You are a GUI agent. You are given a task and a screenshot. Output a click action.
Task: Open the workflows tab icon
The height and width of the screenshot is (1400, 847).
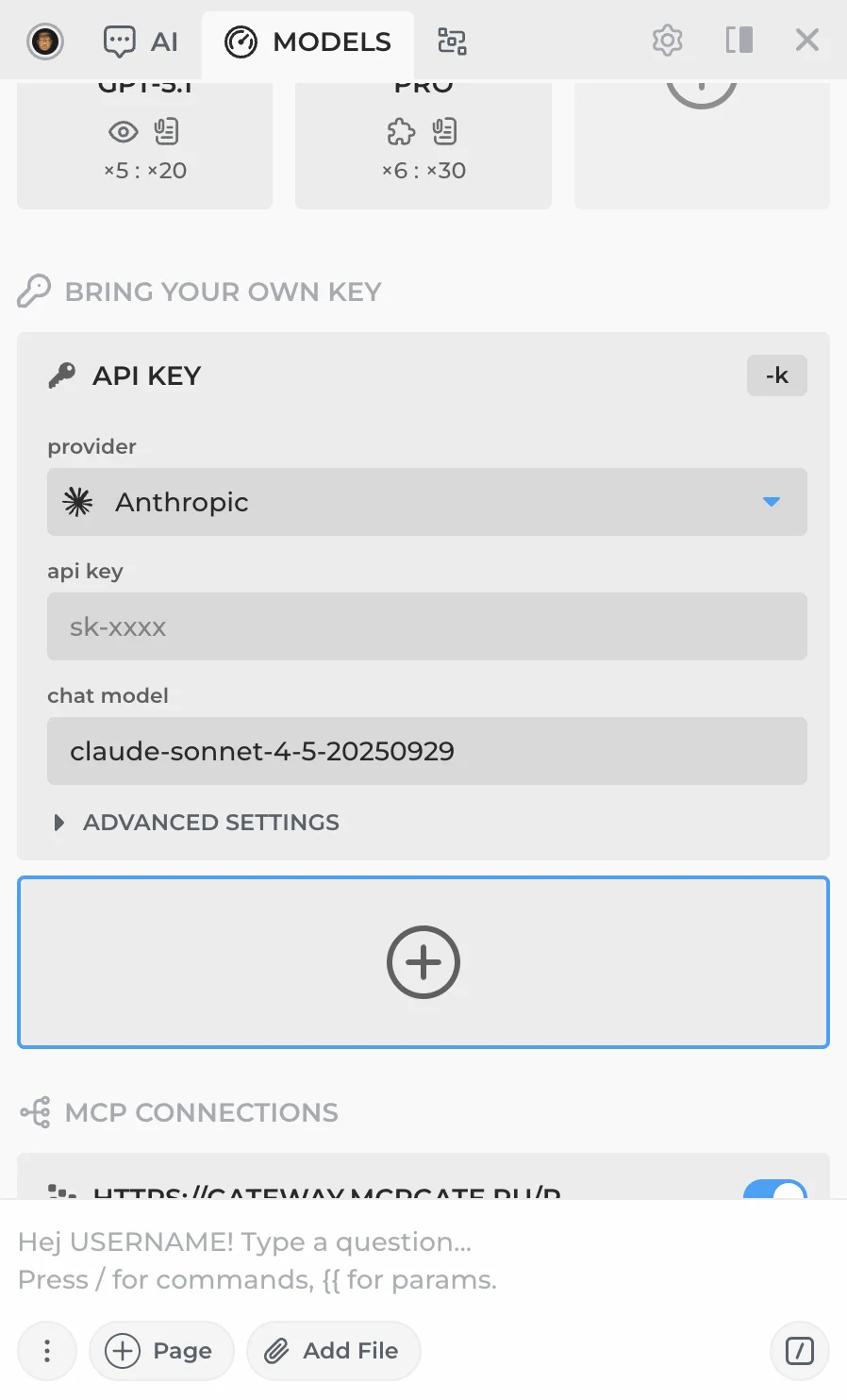tap(452, 42)
